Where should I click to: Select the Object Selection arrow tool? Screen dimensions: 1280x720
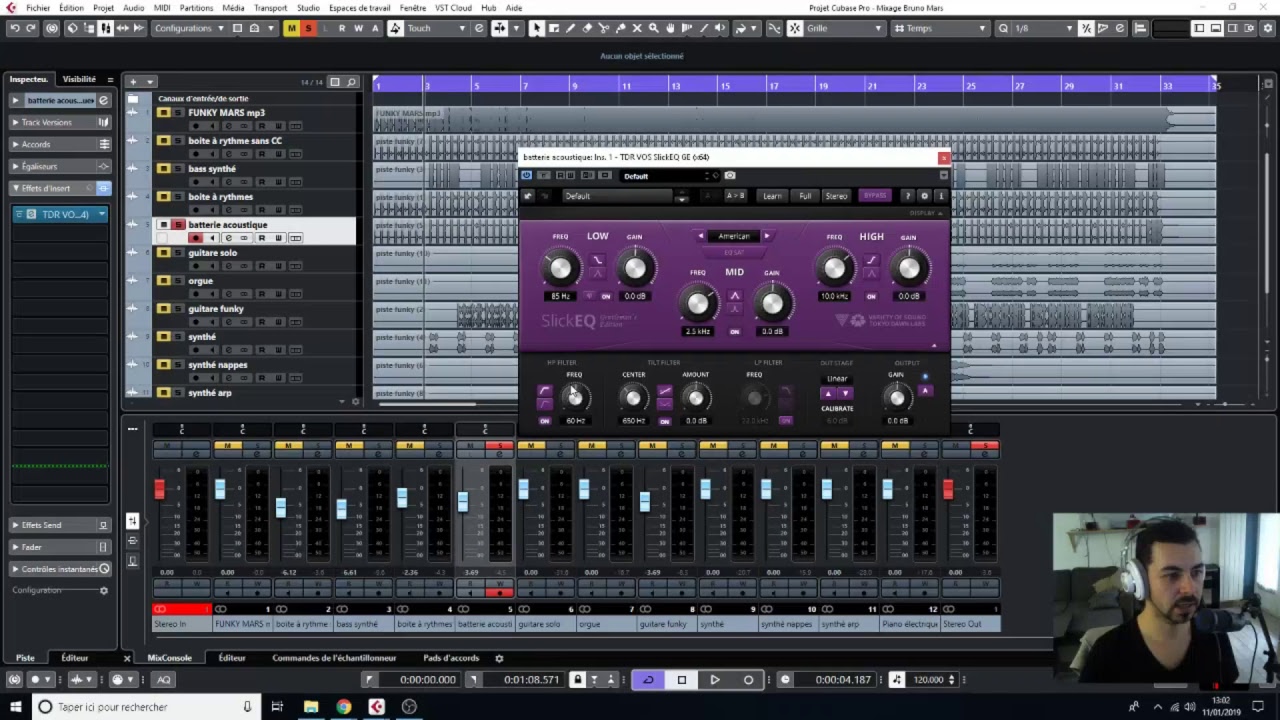[x=537, y=28]
